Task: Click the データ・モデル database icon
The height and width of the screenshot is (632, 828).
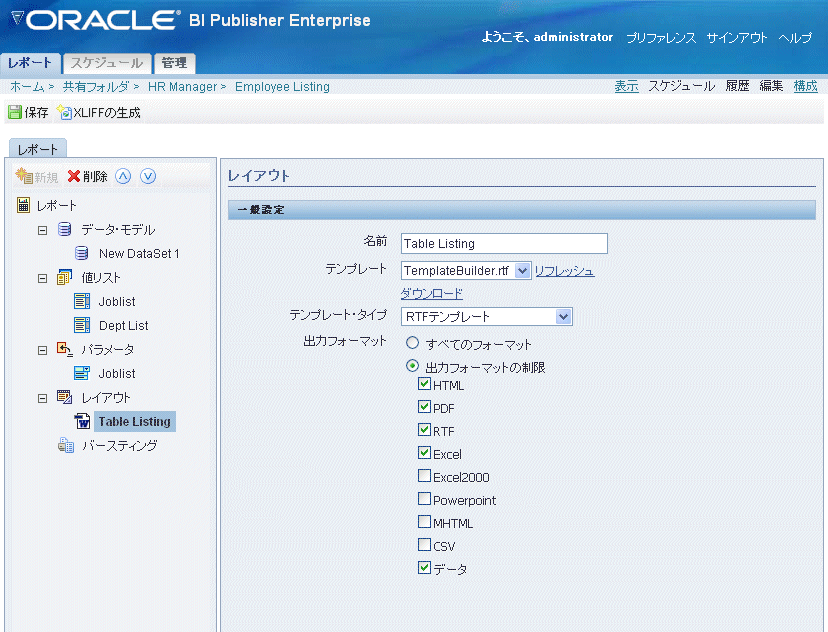Action: click(x=64, y=229)
